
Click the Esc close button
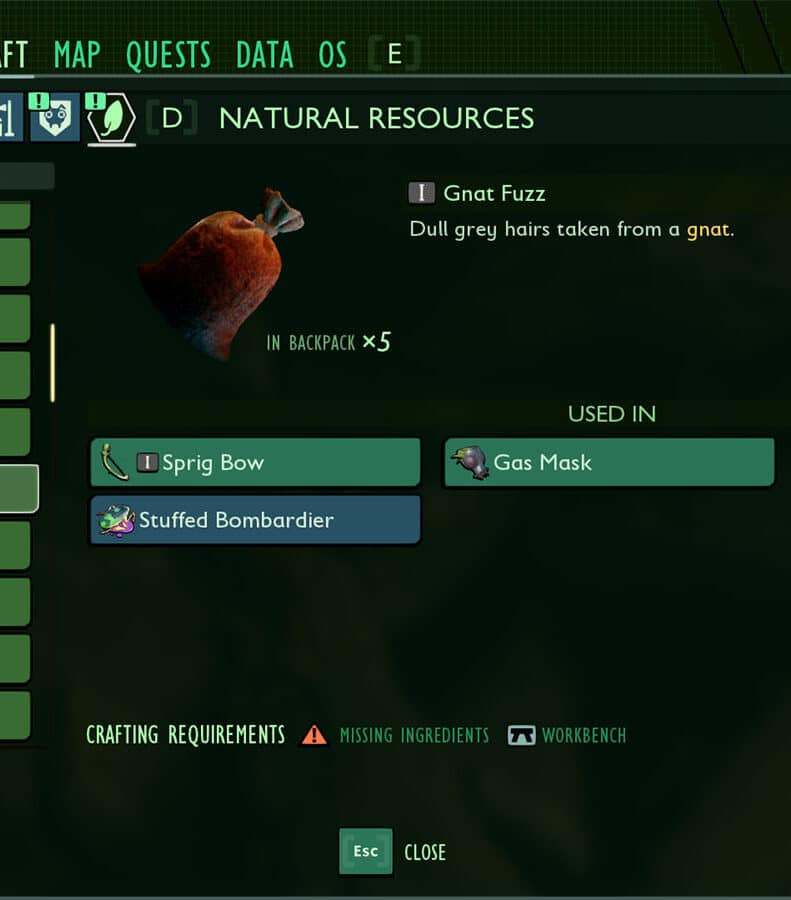366,851
